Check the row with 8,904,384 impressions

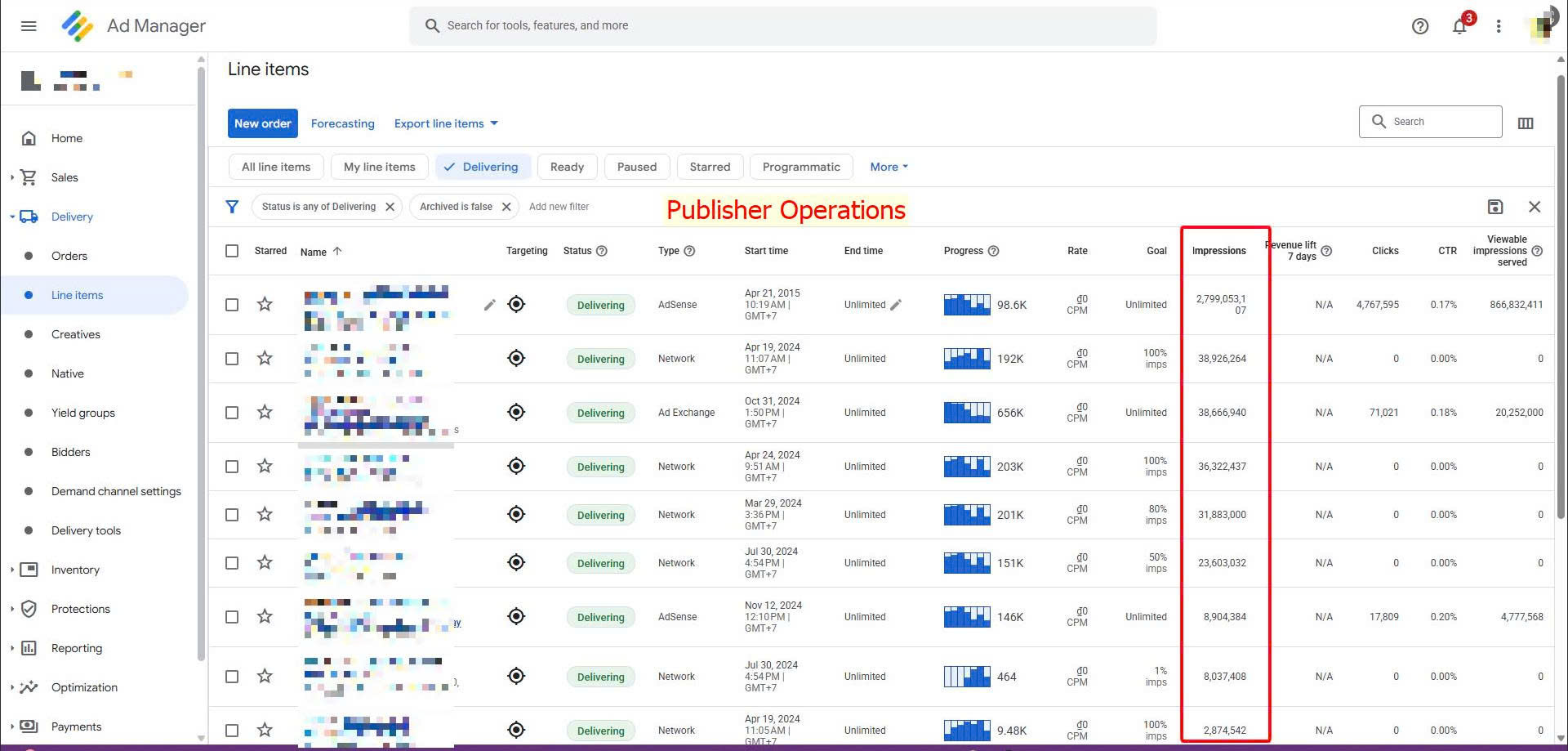232,617
